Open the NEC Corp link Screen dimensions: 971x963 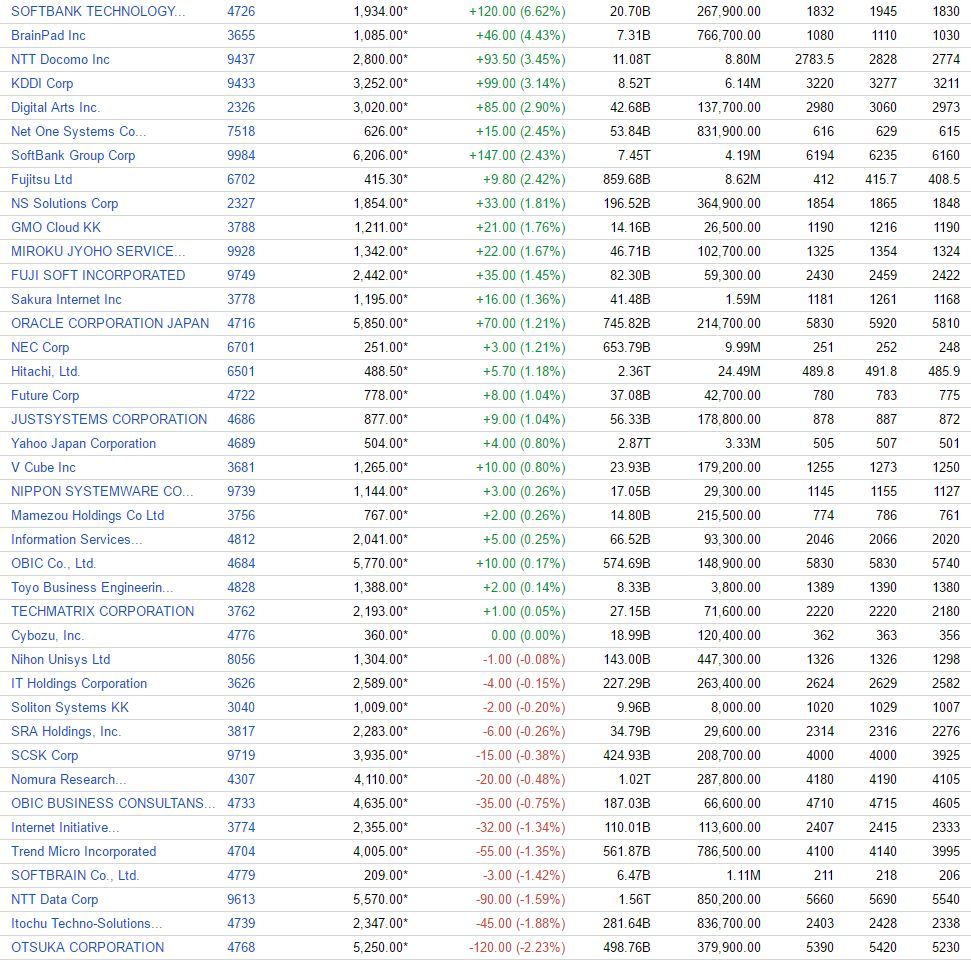coord(40,347)
